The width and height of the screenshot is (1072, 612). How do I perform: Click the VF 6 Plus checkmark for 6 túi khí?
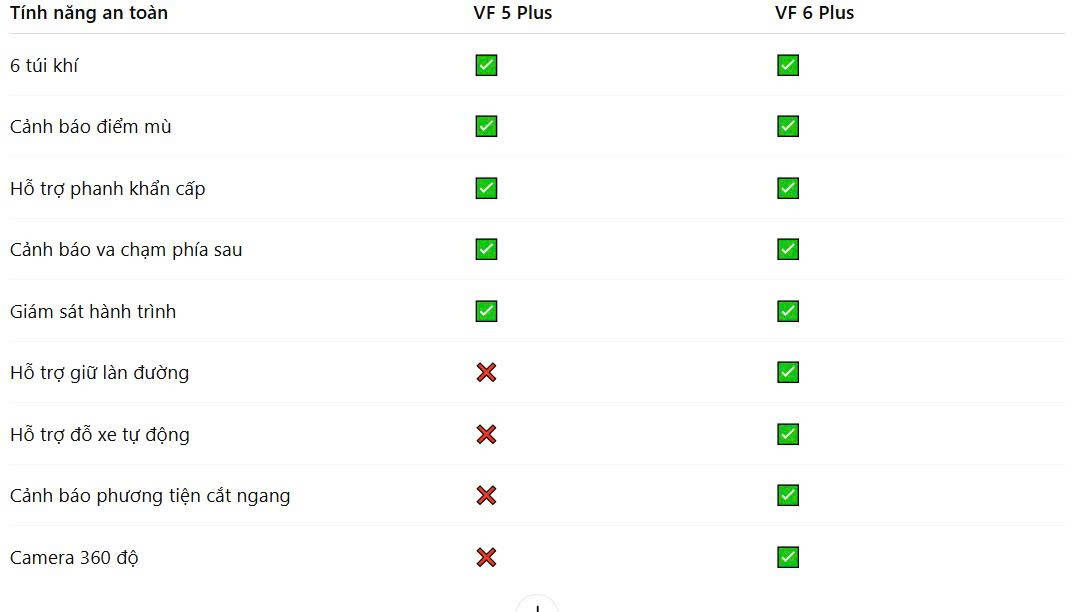[x=788, y=66]
